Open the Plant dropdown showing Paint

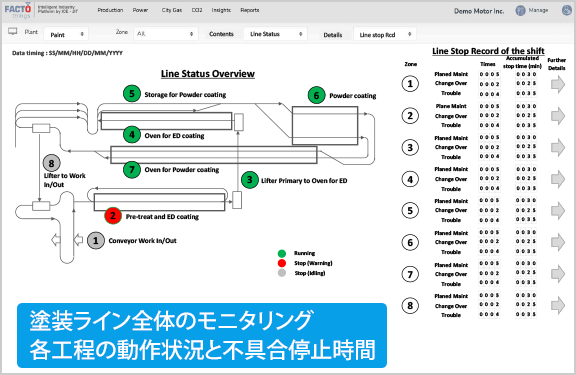(x=66, y=35)
